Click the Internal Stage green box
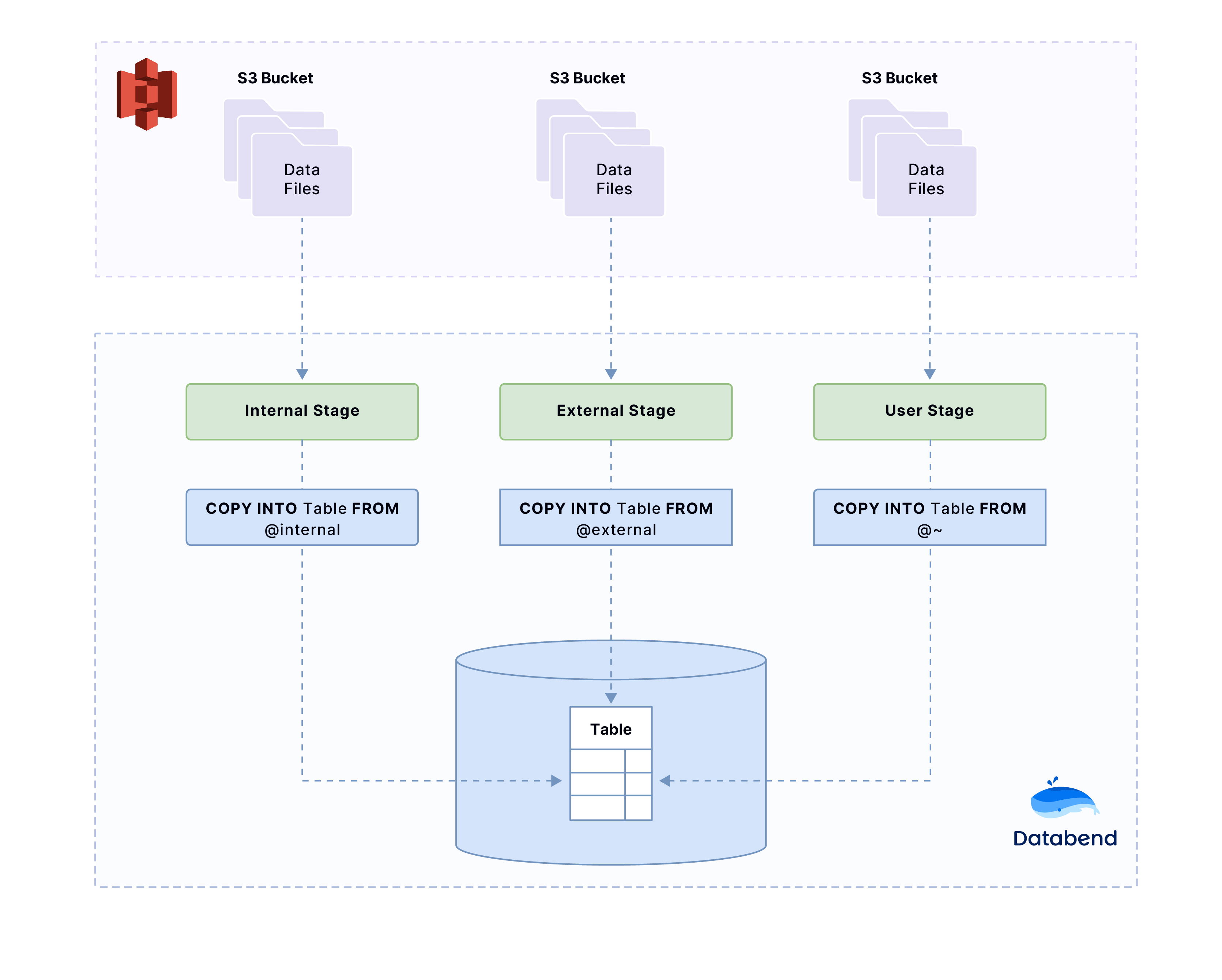Image resolution: width=1222 pixels, height=980 pixels. (302, 411)
